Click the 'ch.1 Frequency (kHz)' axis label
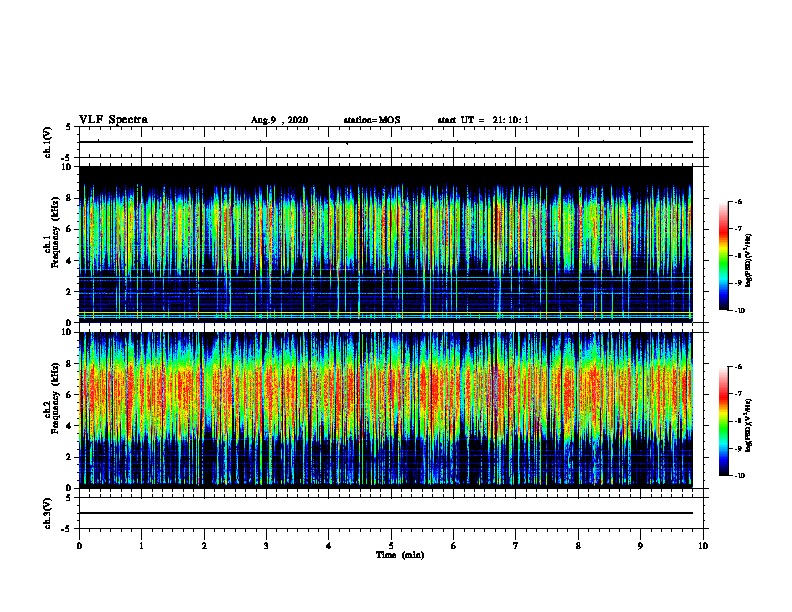The width and height of the screenshot is (792, 612). (52, 232)
